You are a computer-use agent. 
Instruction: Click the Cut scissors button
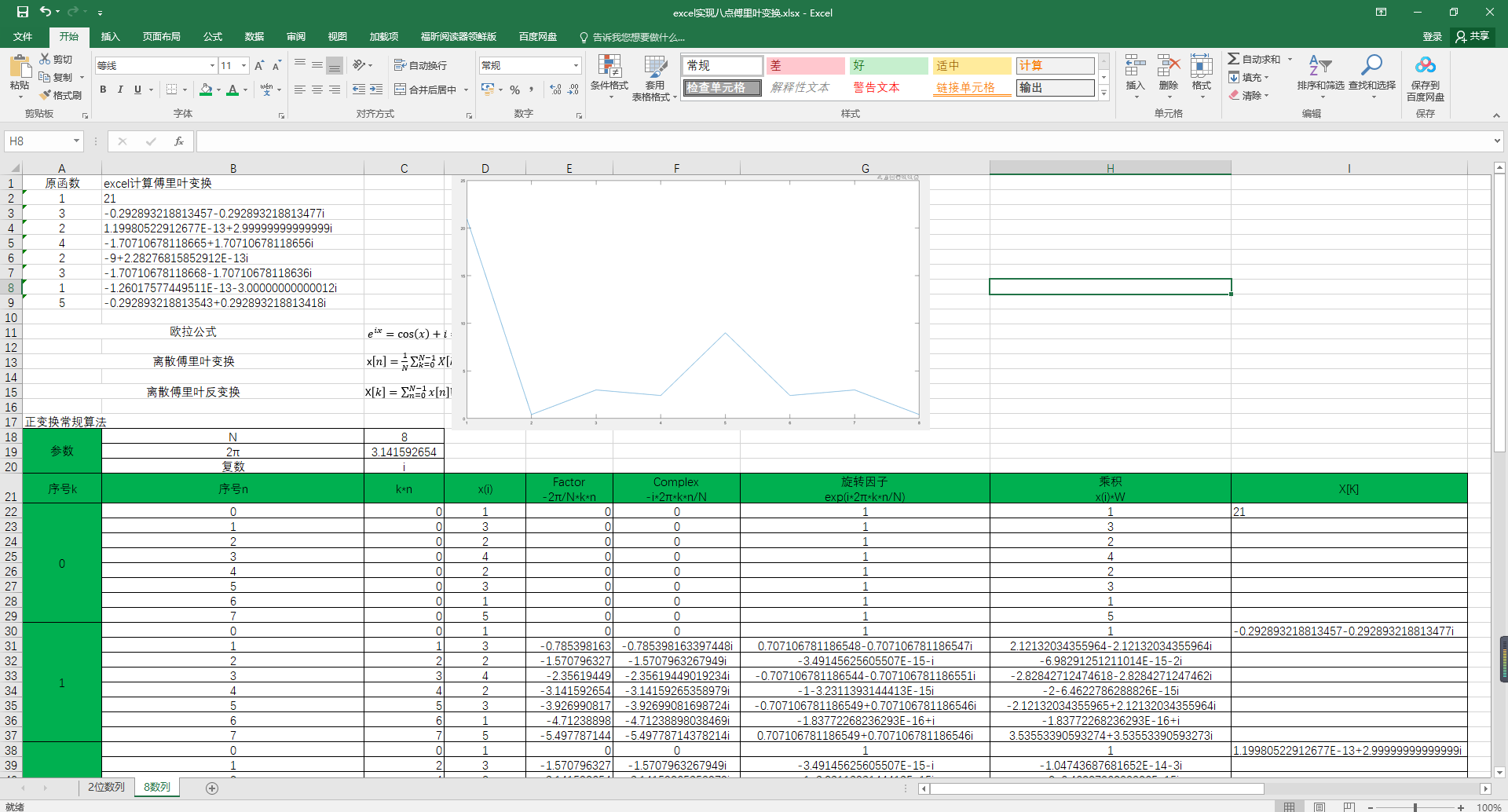55,59
